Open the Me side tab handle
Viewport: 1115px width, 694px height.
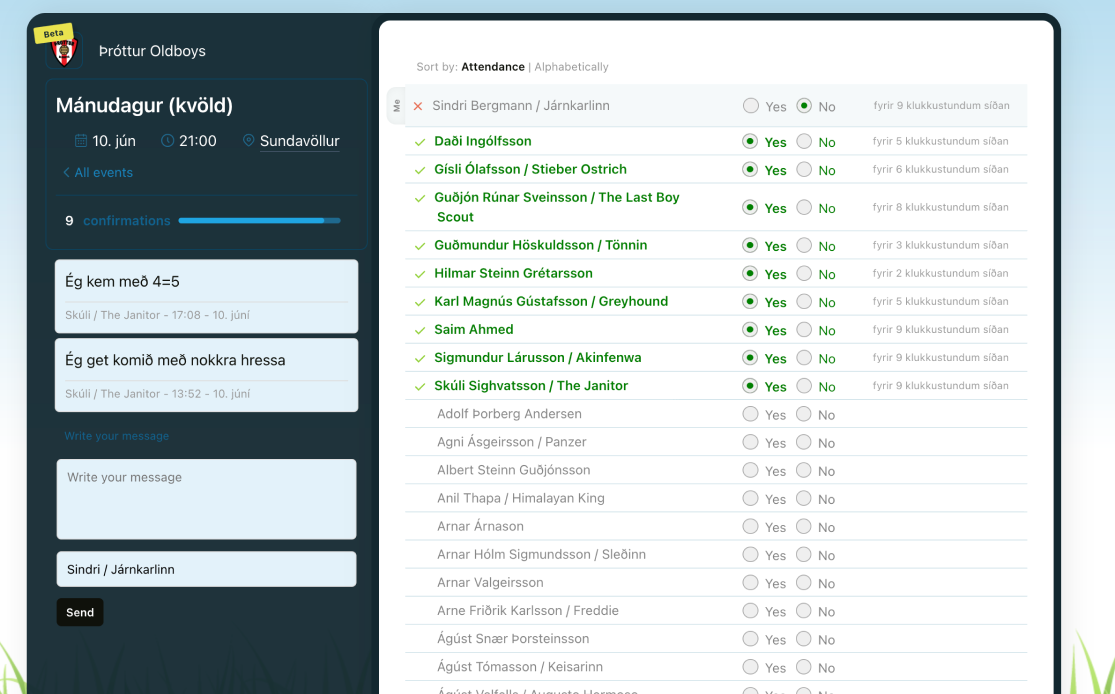396,106
